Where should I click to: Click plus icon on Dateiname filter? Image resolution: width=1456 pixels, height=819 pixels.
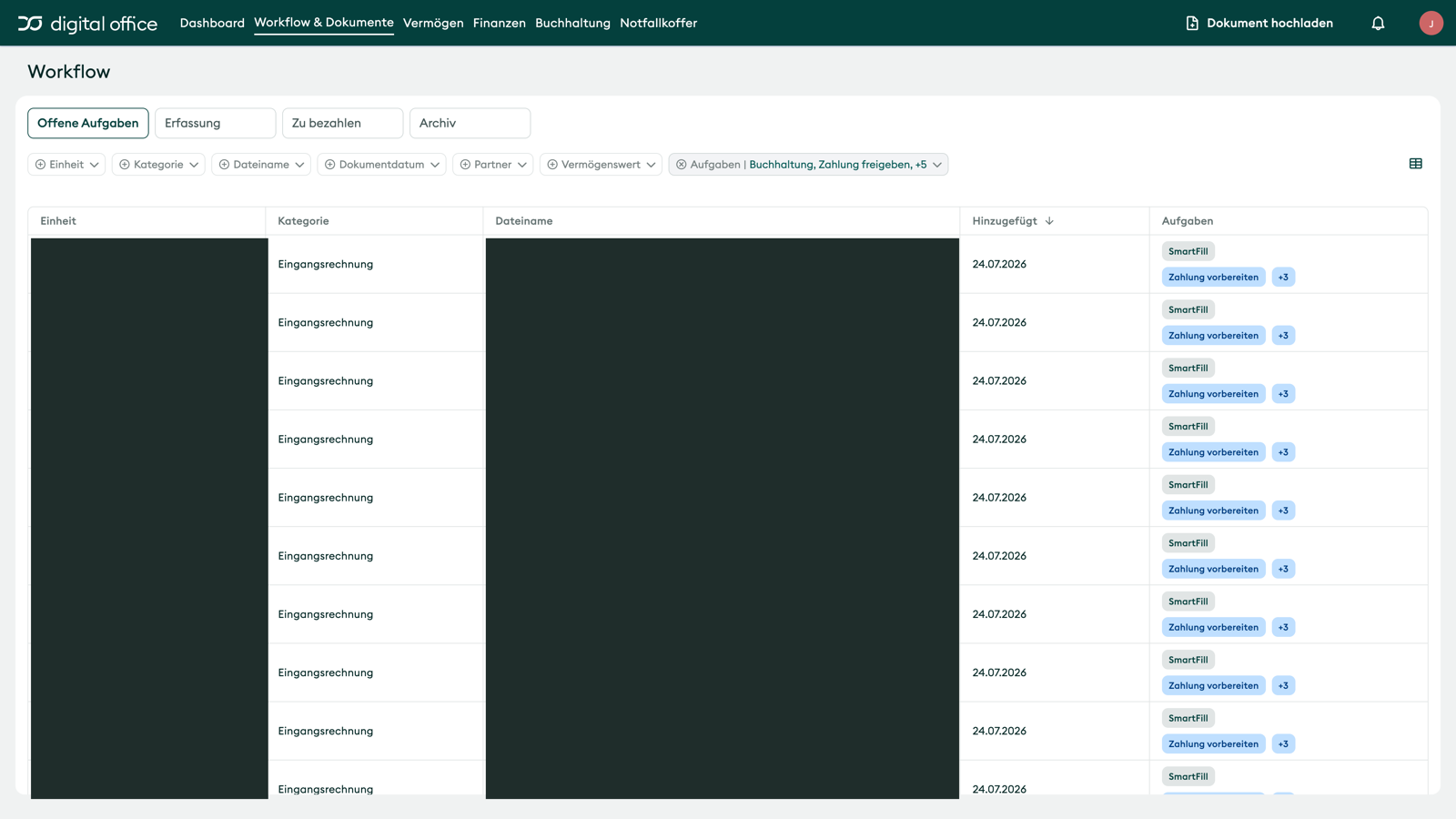[224, 165]
